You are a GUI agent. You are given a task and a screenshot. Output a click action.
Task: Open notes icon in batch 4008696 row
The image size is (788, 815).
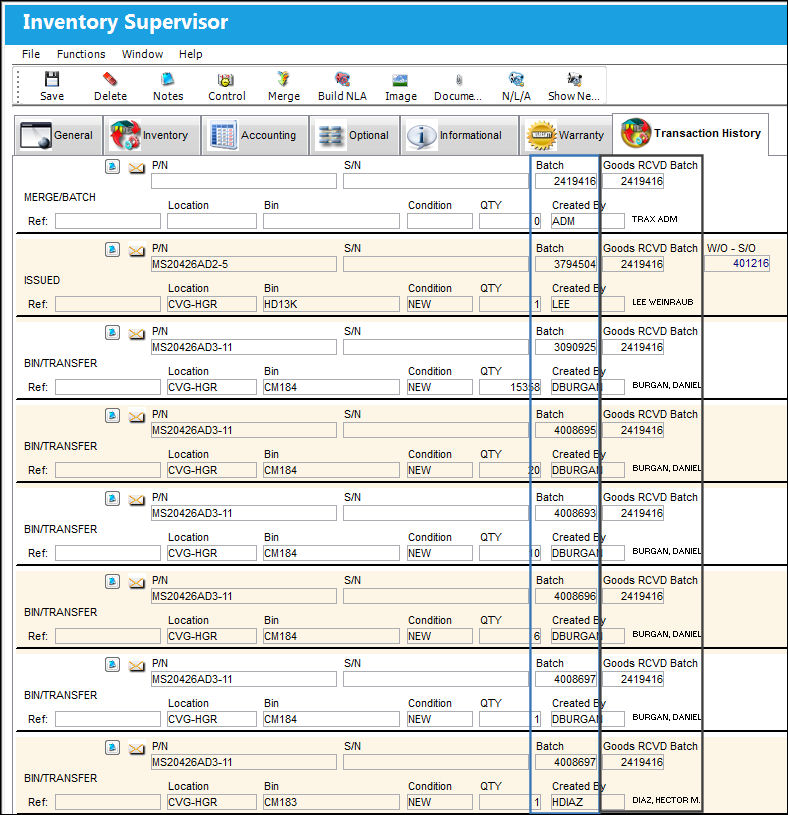[x=112, y=581]
